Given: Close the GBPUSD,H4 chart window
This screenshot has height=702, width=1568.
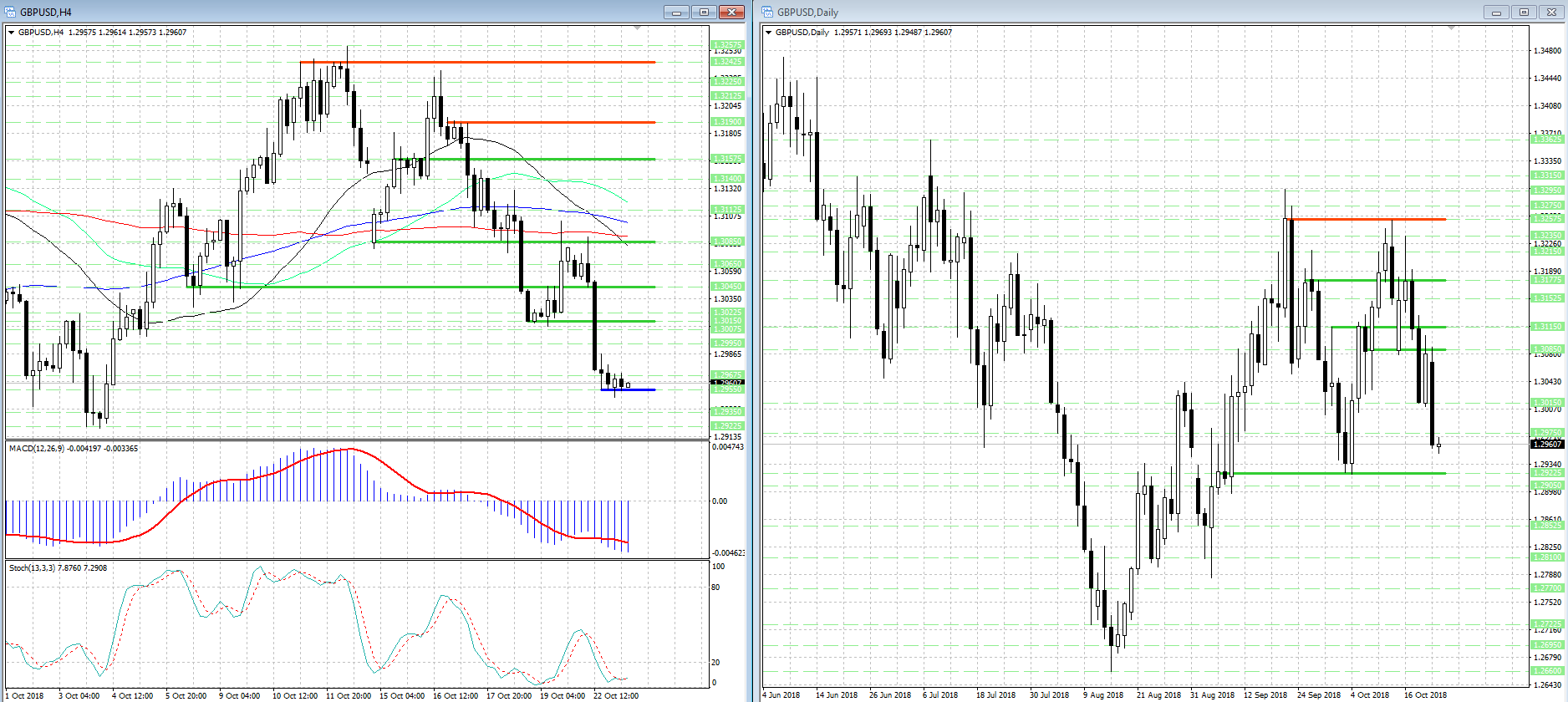Looking at the screenshot, I should click(x=731, y=12).
